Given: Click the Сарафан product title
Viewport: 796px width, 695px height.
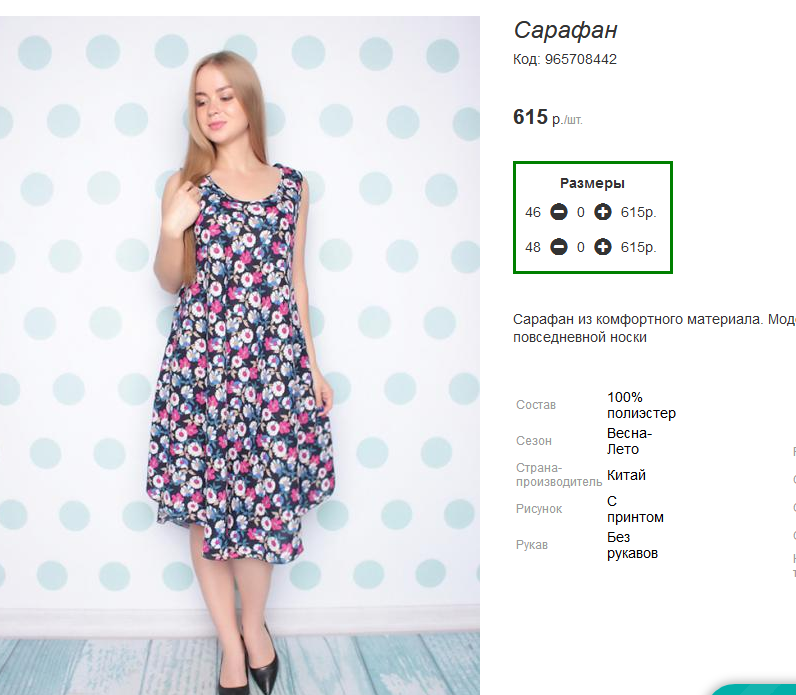Looking at the screenshot, I should [x=566, y=30].
